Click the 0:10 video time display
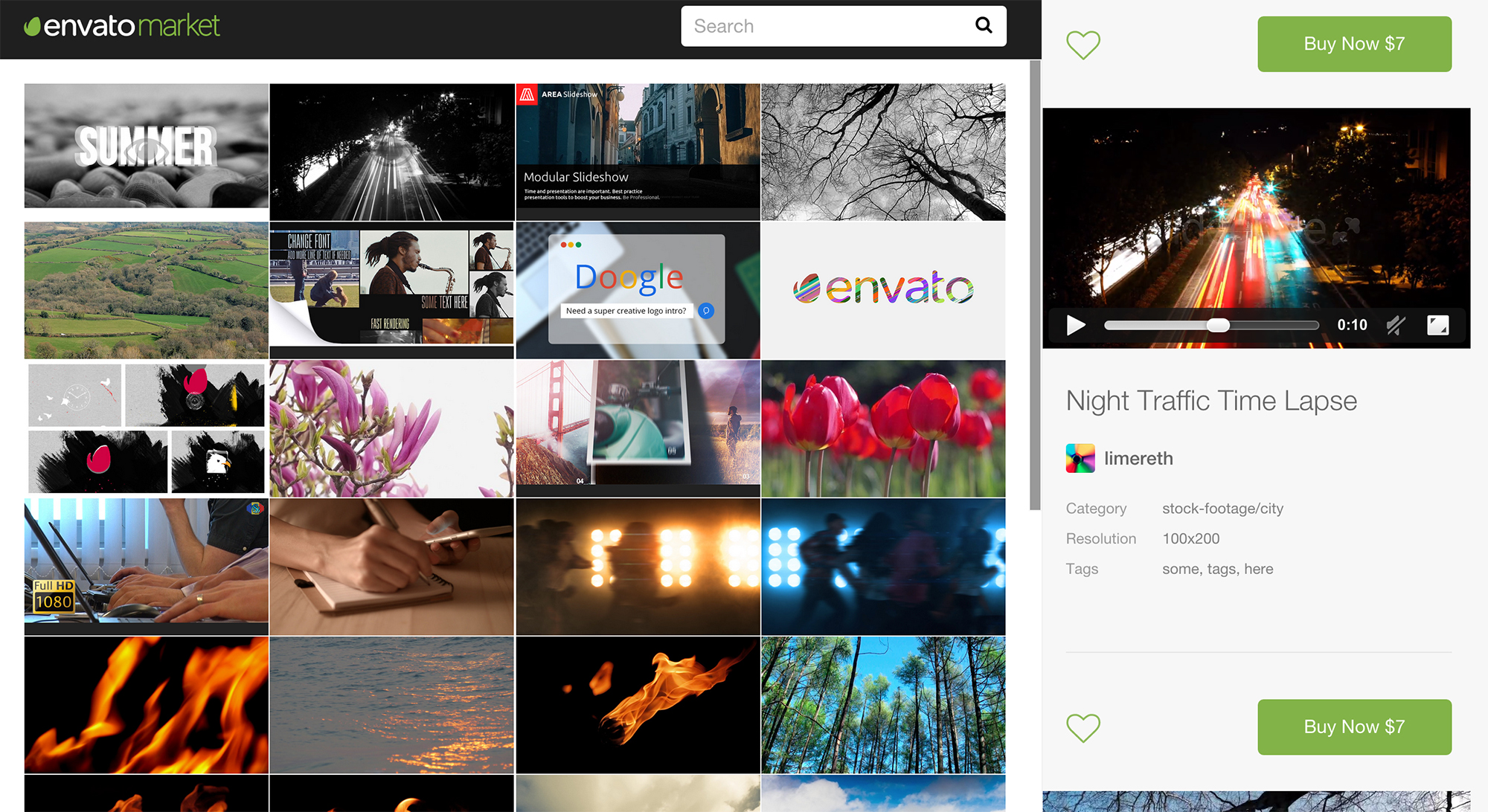The image size is (1488, 812). click(x=1352, y=325)
